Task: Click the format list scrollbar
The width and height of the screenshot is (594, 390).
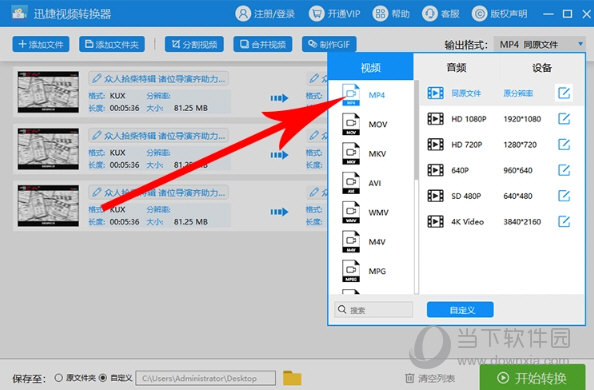Action: pos(416,131)
